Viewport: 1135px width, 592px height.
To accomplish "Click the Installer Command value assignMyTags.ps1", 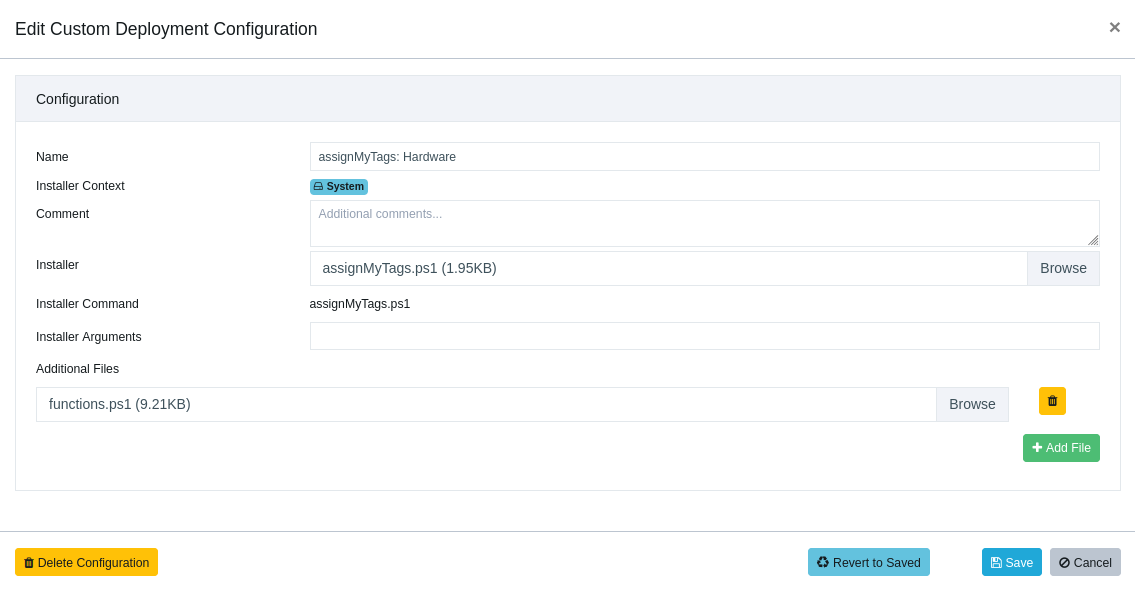I will point(360,304).
